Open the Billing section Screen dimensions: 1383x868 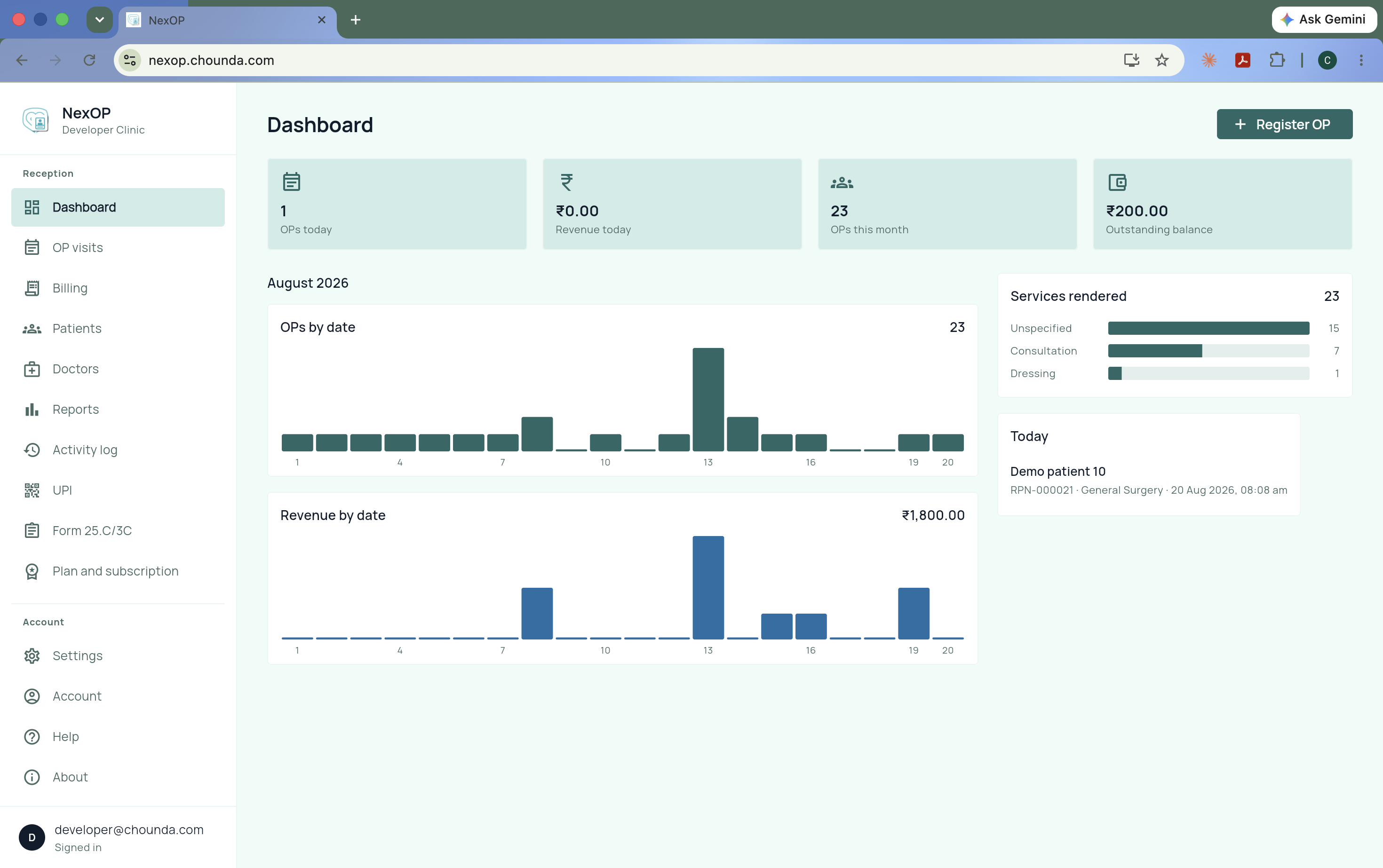tap(118, 288)
